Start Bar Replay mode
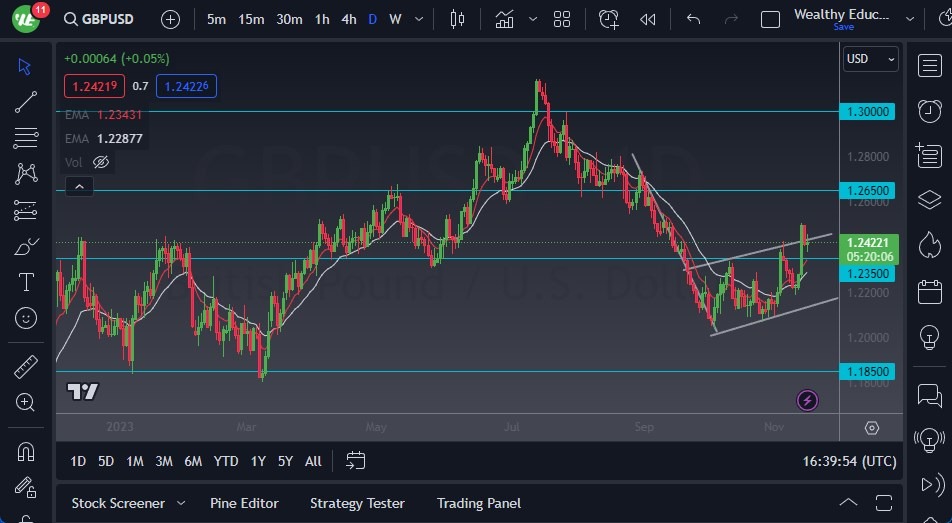Screen dimensions: 952x523 [648, 19]
